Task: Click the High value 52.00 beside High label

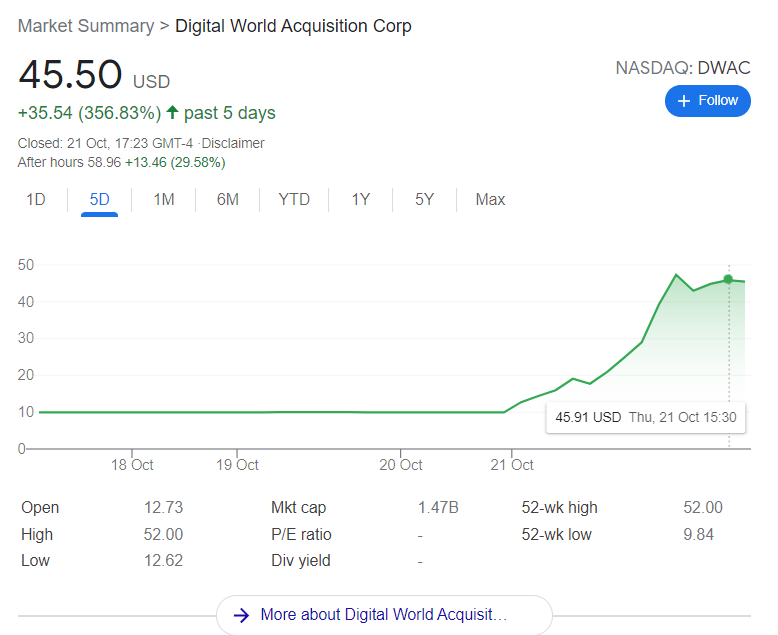Action: pyautogui.click(x=163, y=534)
